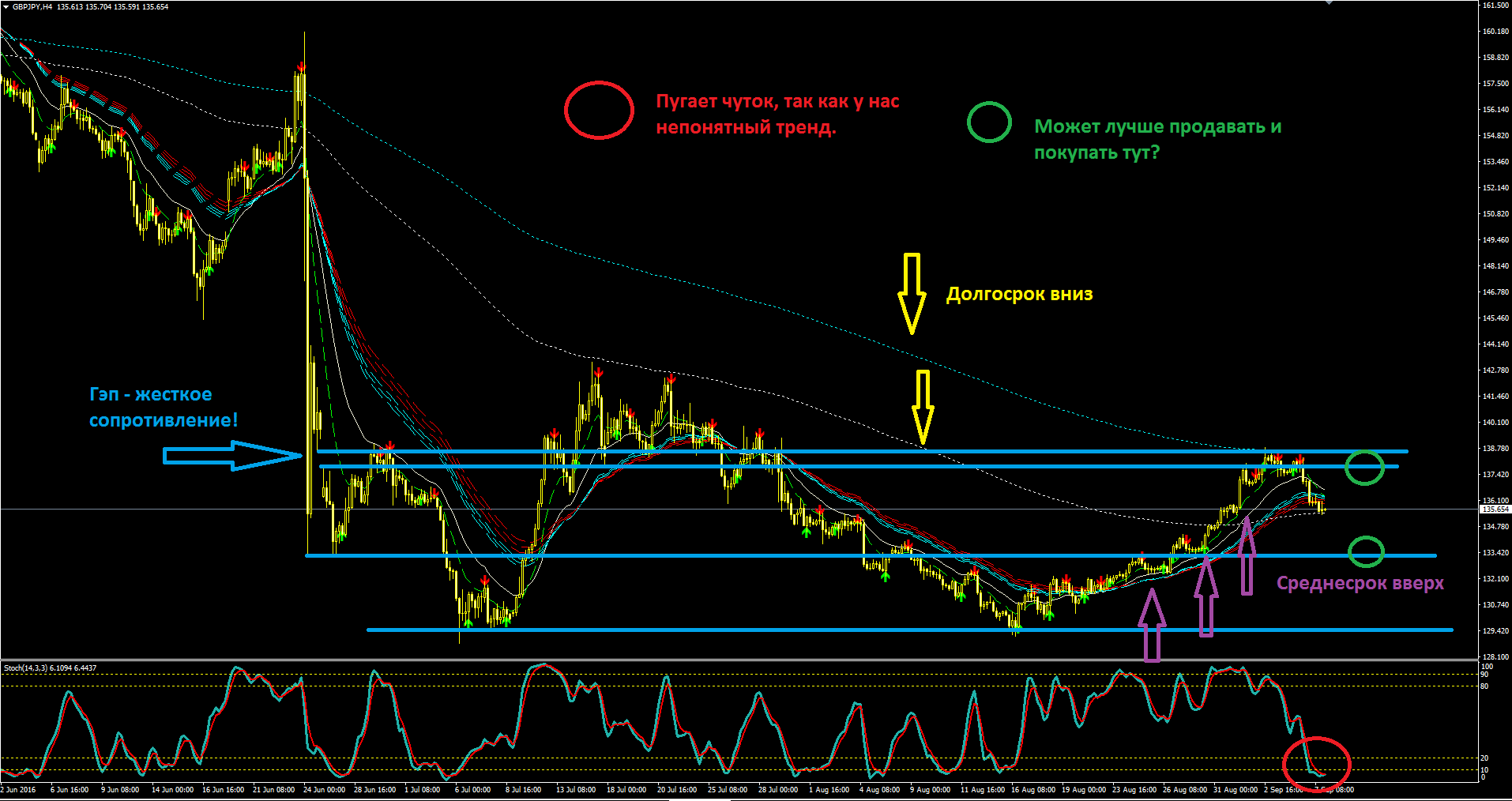This screenshot has width=1512, height=801.
Task: Click price level 129.420 on the scale
Action: [x=1495, y=631]
